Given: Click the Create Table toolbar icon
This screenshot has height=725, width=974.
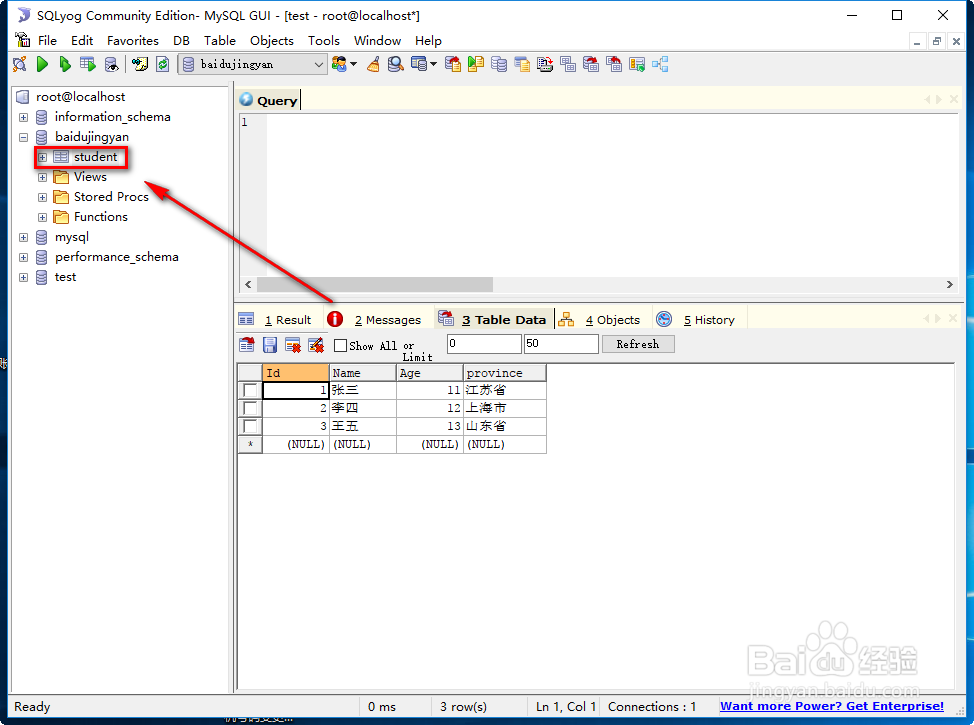Looking at the screenshot, I should pos(420,64).
